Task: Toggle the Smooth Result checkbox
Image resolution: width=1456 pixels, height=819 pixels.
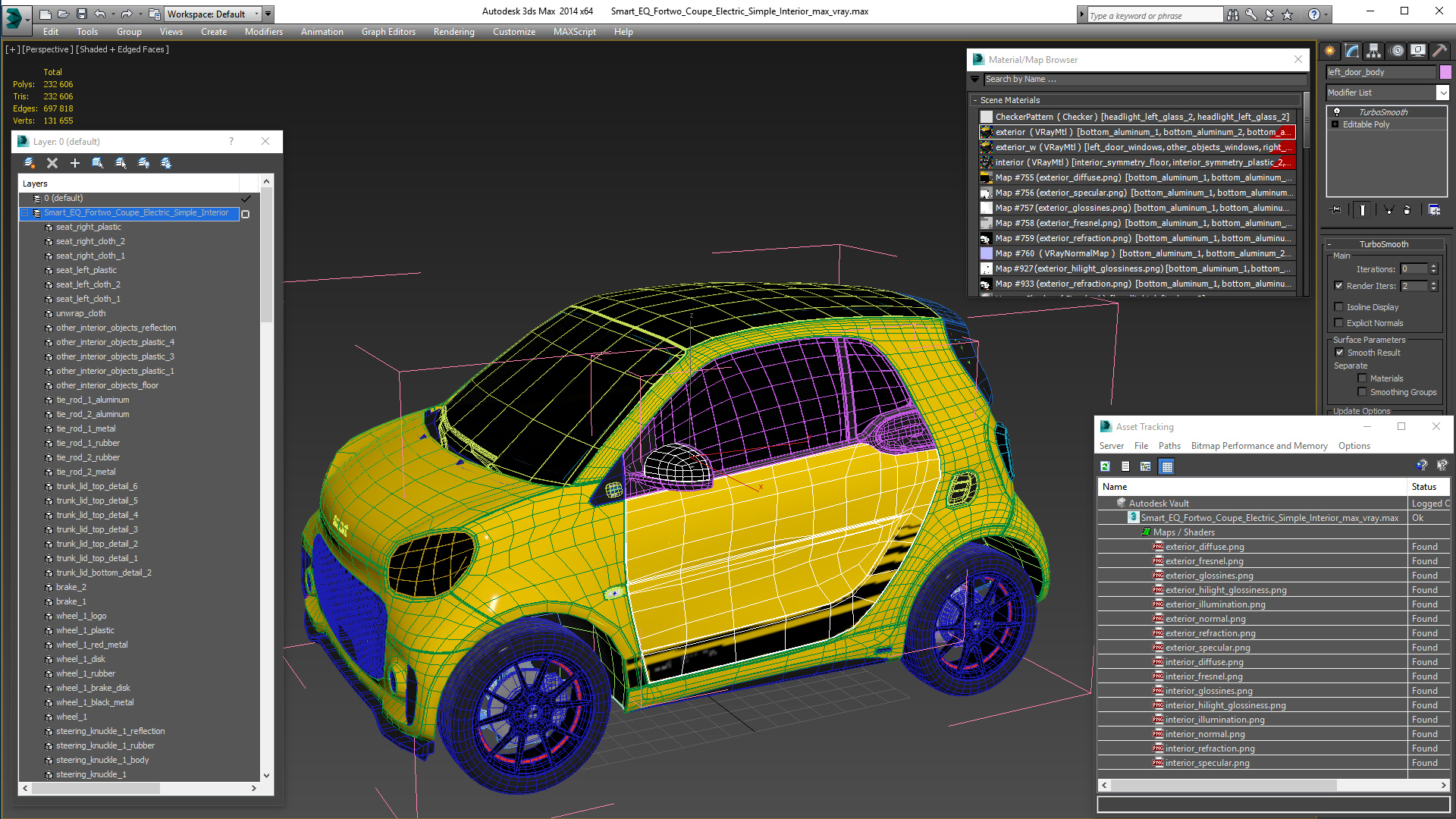Action: [x=1339, y=353]
